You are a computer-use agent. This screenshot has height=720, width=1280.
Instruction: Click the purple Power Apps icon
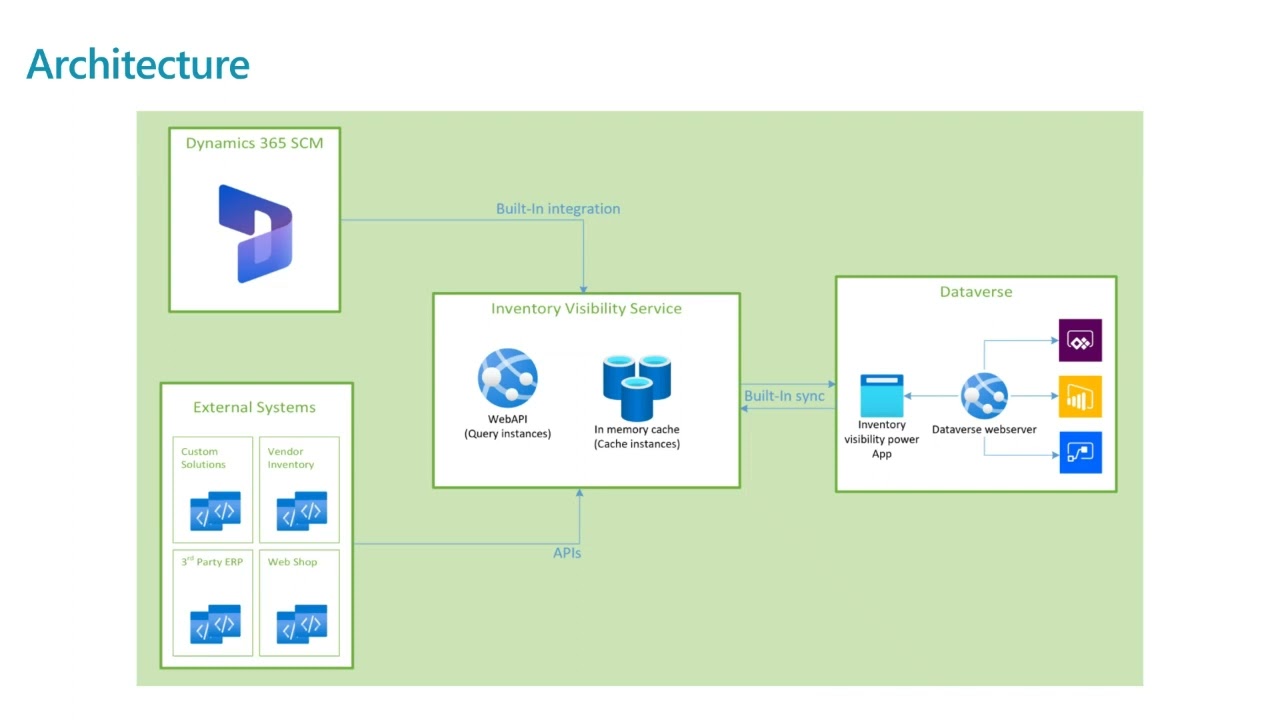click(x=1080, y=340)
